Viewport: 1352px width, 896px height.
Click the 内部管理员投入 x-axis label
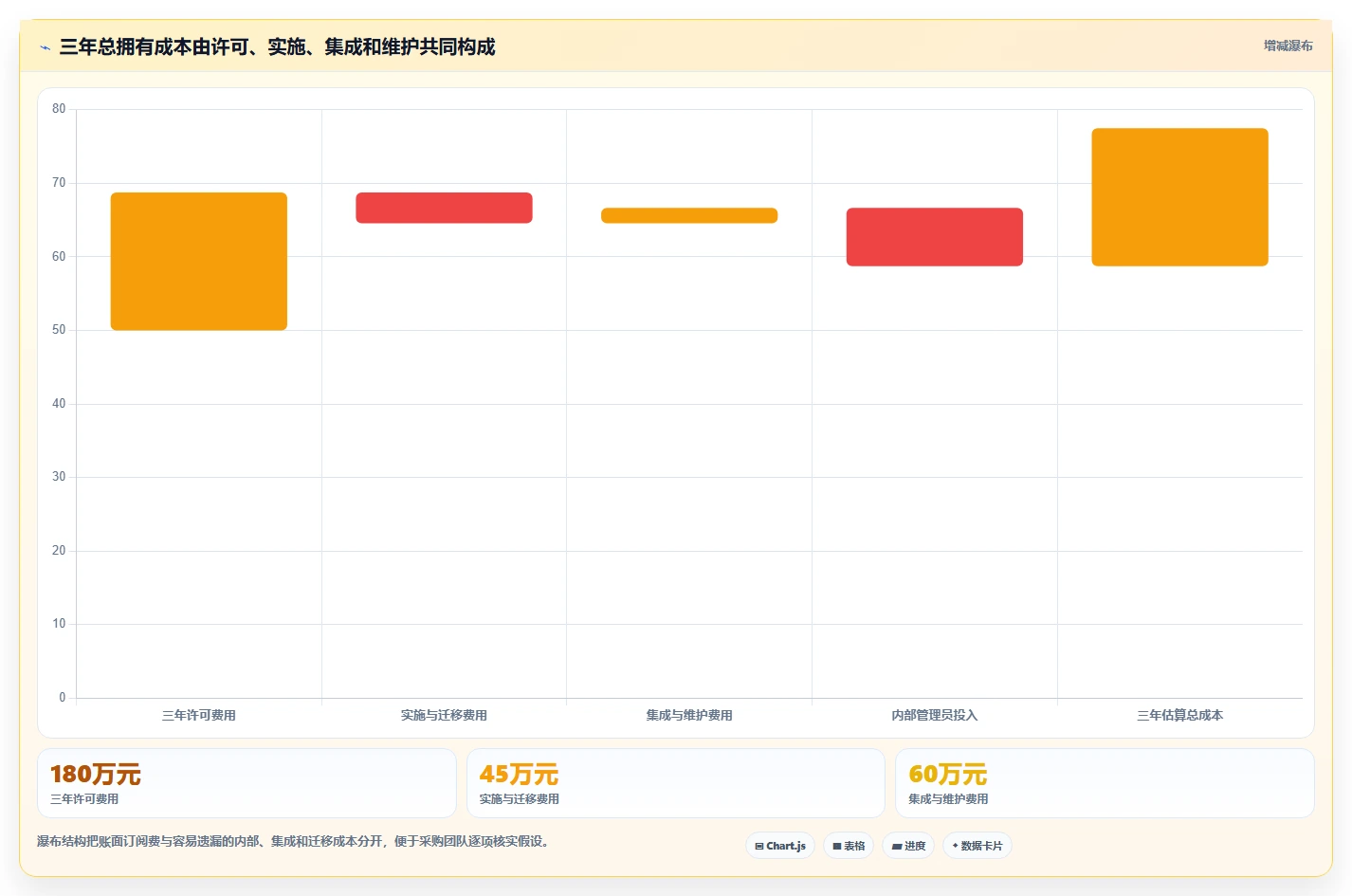pyautogui.click(x=935, y=715)
